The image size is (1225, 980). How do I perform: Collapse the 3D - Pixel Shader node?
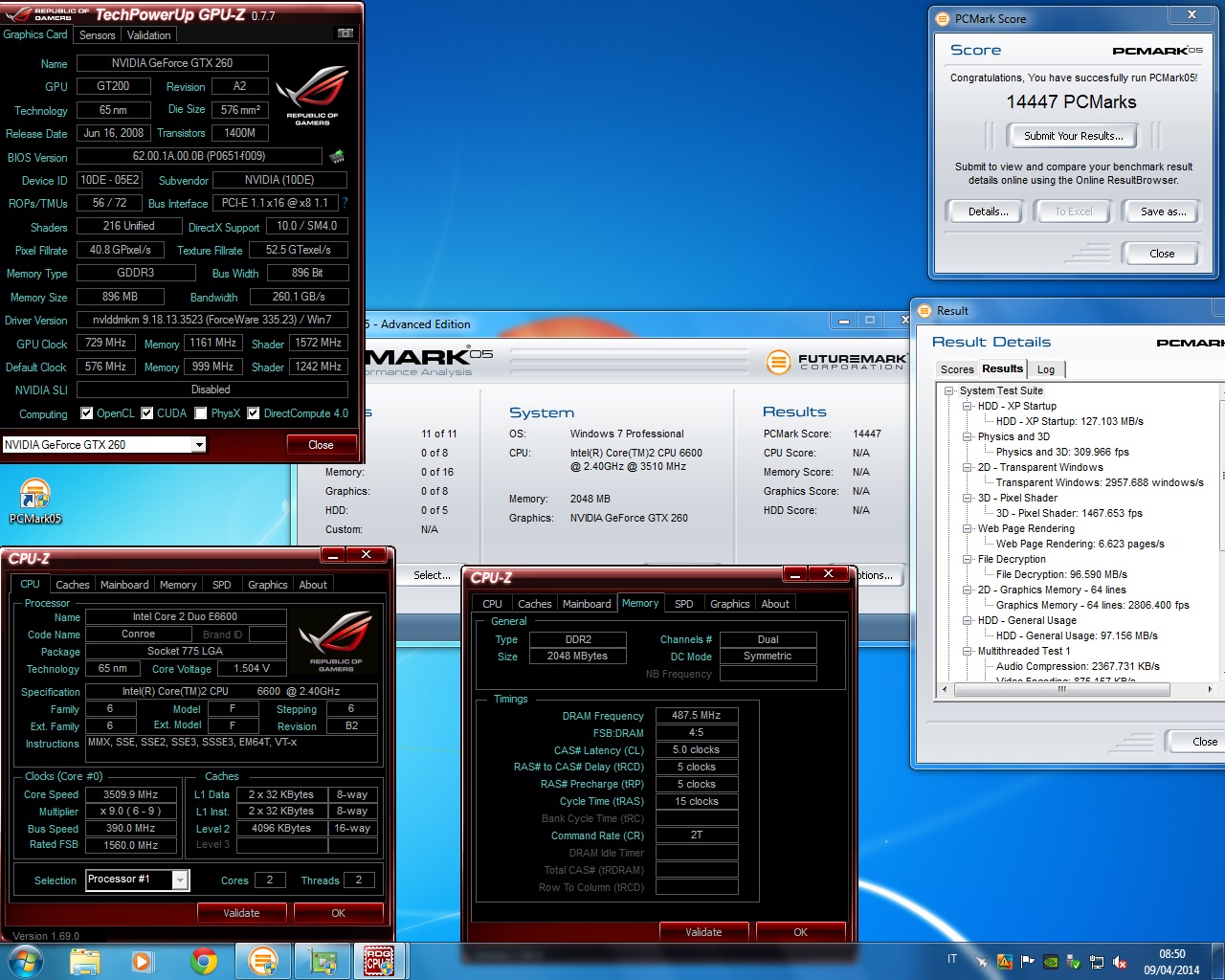click(968, 498)
